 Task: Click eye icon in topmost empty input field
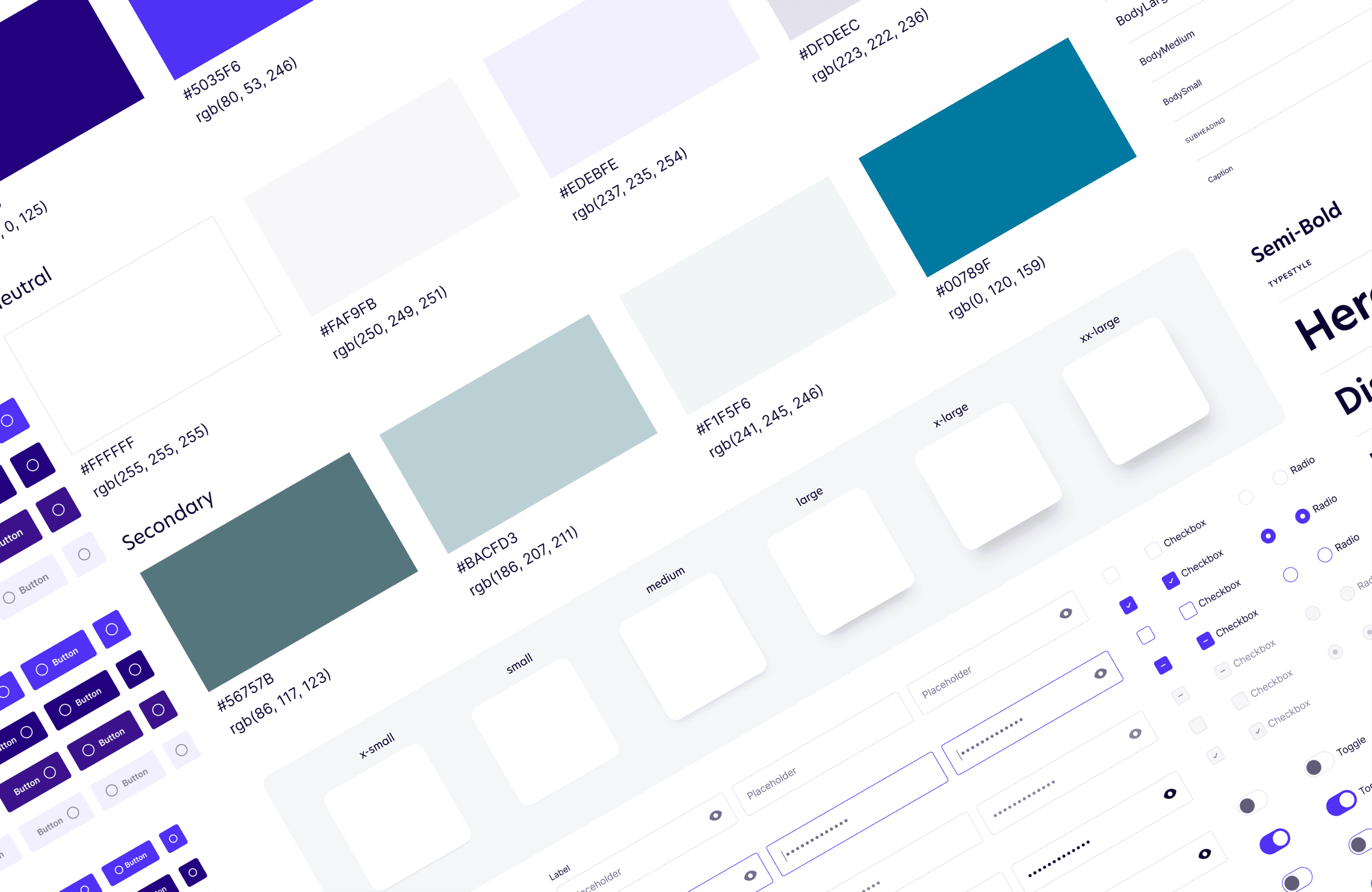pyautogui.click(x=1066, y=614)
